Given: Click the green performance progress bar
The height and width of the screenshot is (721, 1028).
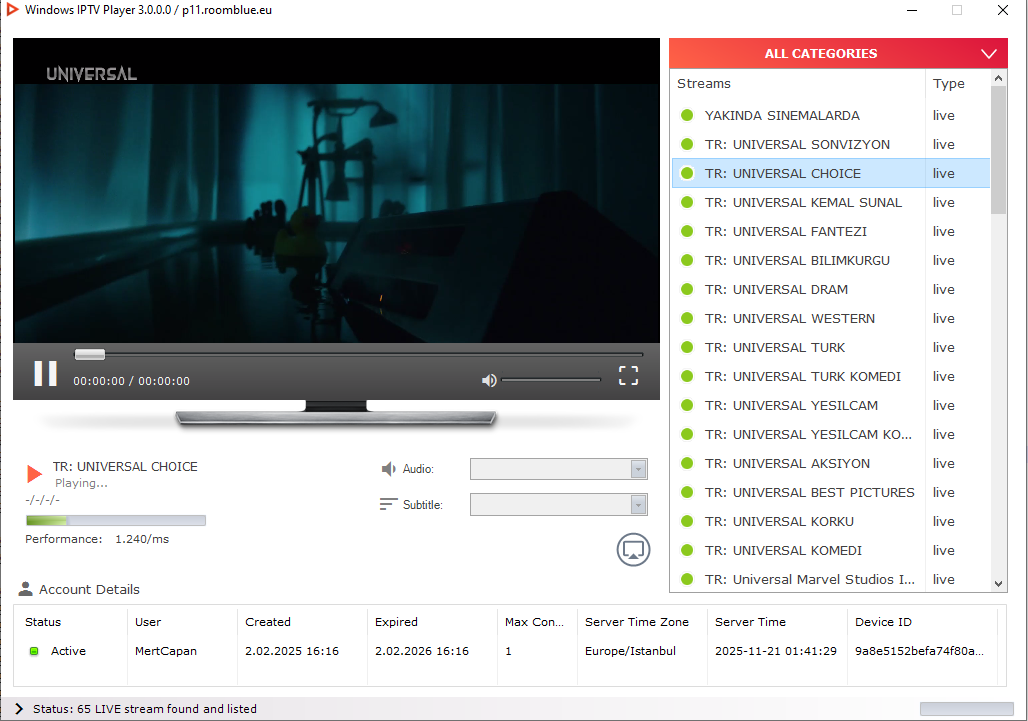Looking at the screenshot, I should (115, 520).
